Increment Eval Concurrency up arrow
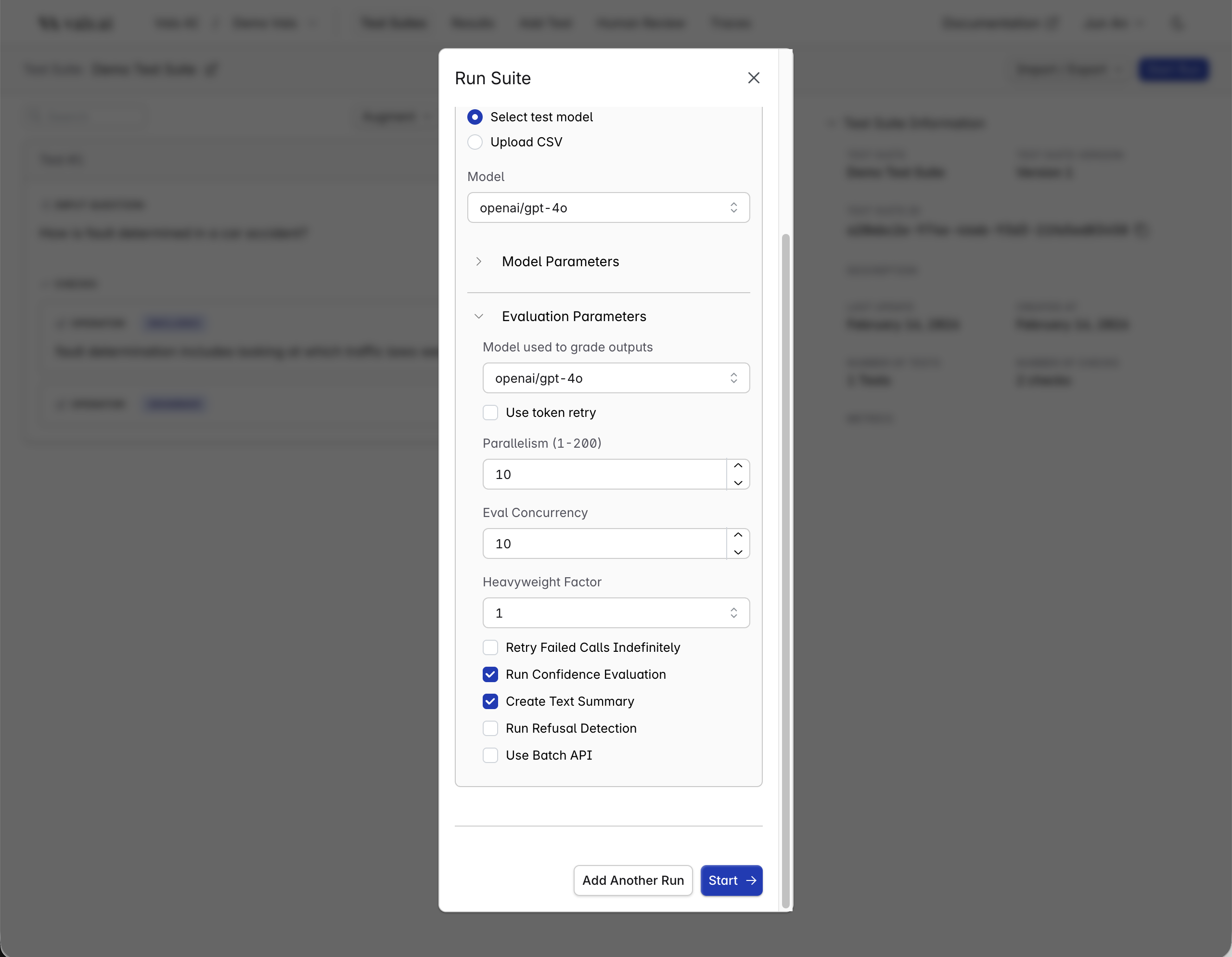This screenshot has height=957, width=1232. (x=738, y=535)
